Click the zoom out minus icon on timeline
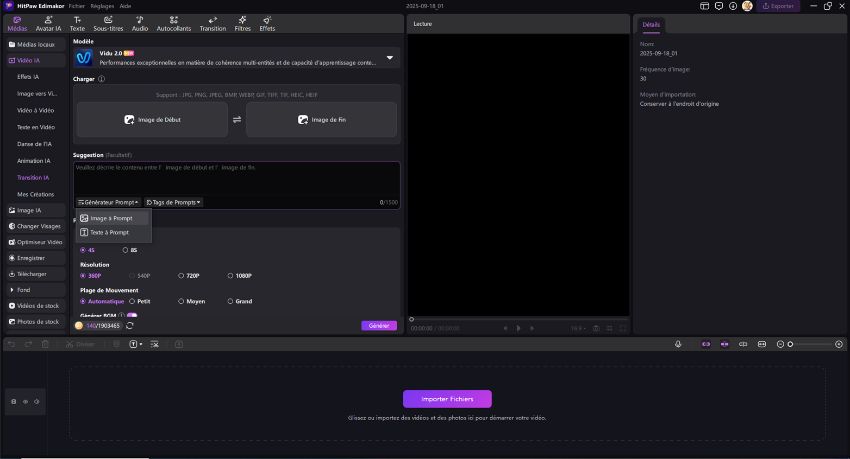 (x=780, y=344)
